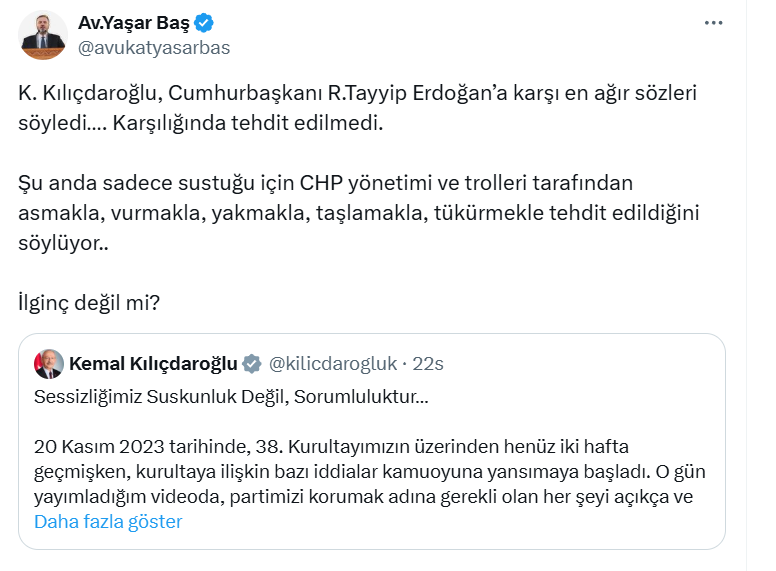Screen dimensions: 776x571
Task: Open the 22s timestamp of quoted tweet
Action: pos(428,363)
